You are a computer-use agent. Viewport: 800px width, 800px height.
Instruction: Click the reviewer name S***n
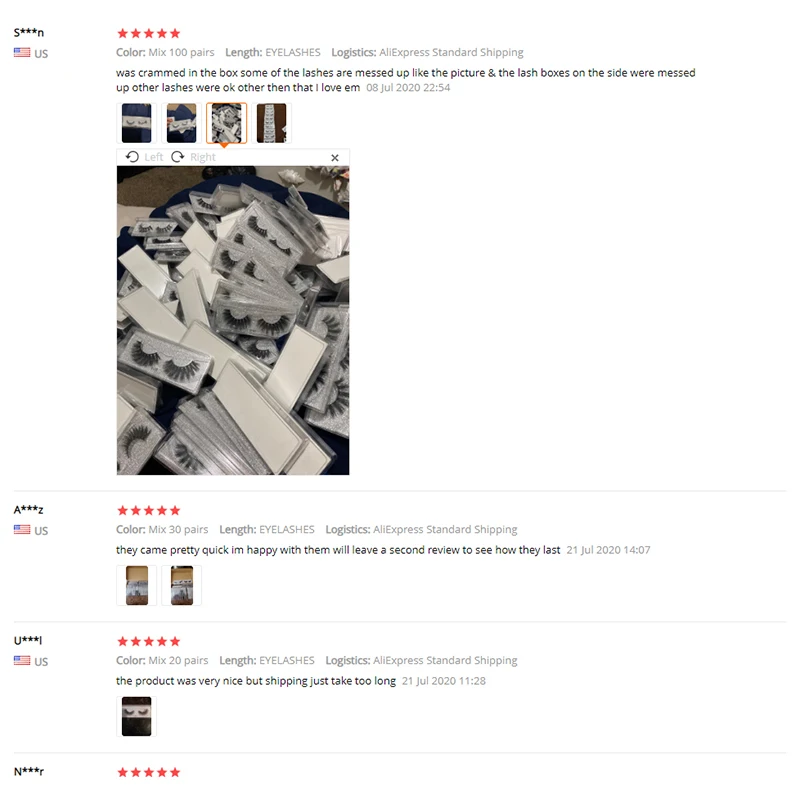(29, 33)
